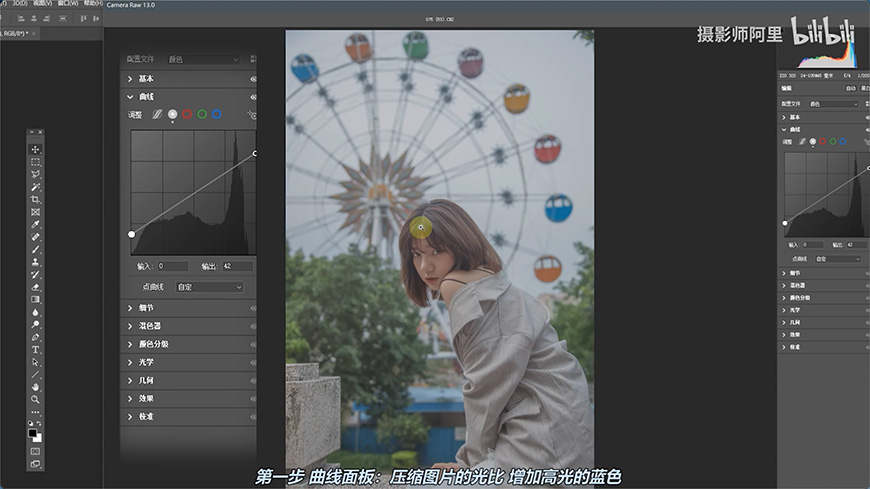Select blue channel circle in enlarged curve panel
Viewport: 870px width, 489px height.
pos(217,115)
